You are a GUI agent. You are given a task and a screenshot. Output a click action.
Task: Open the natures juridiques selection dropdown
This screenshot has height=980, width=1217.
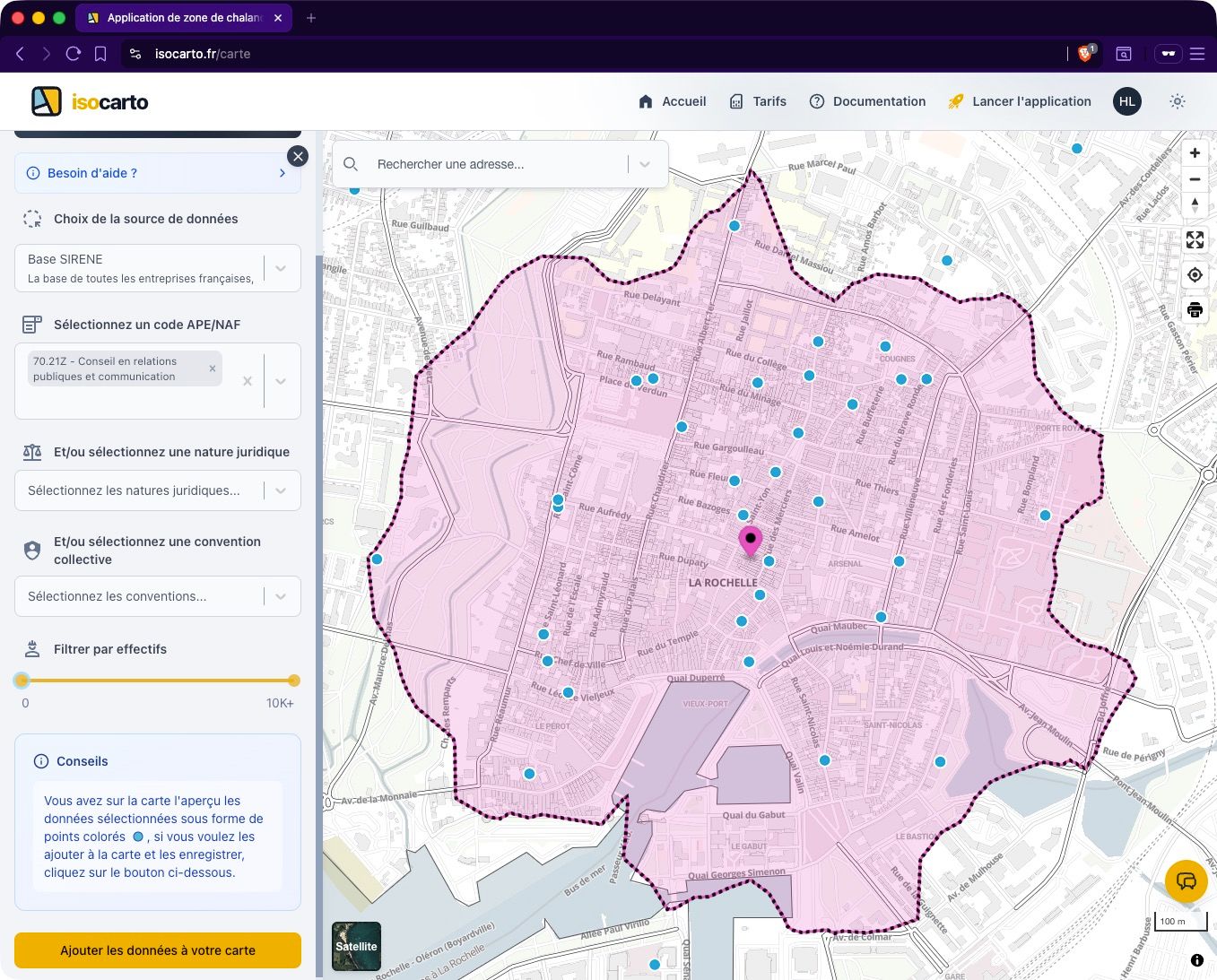click(281, 490)
